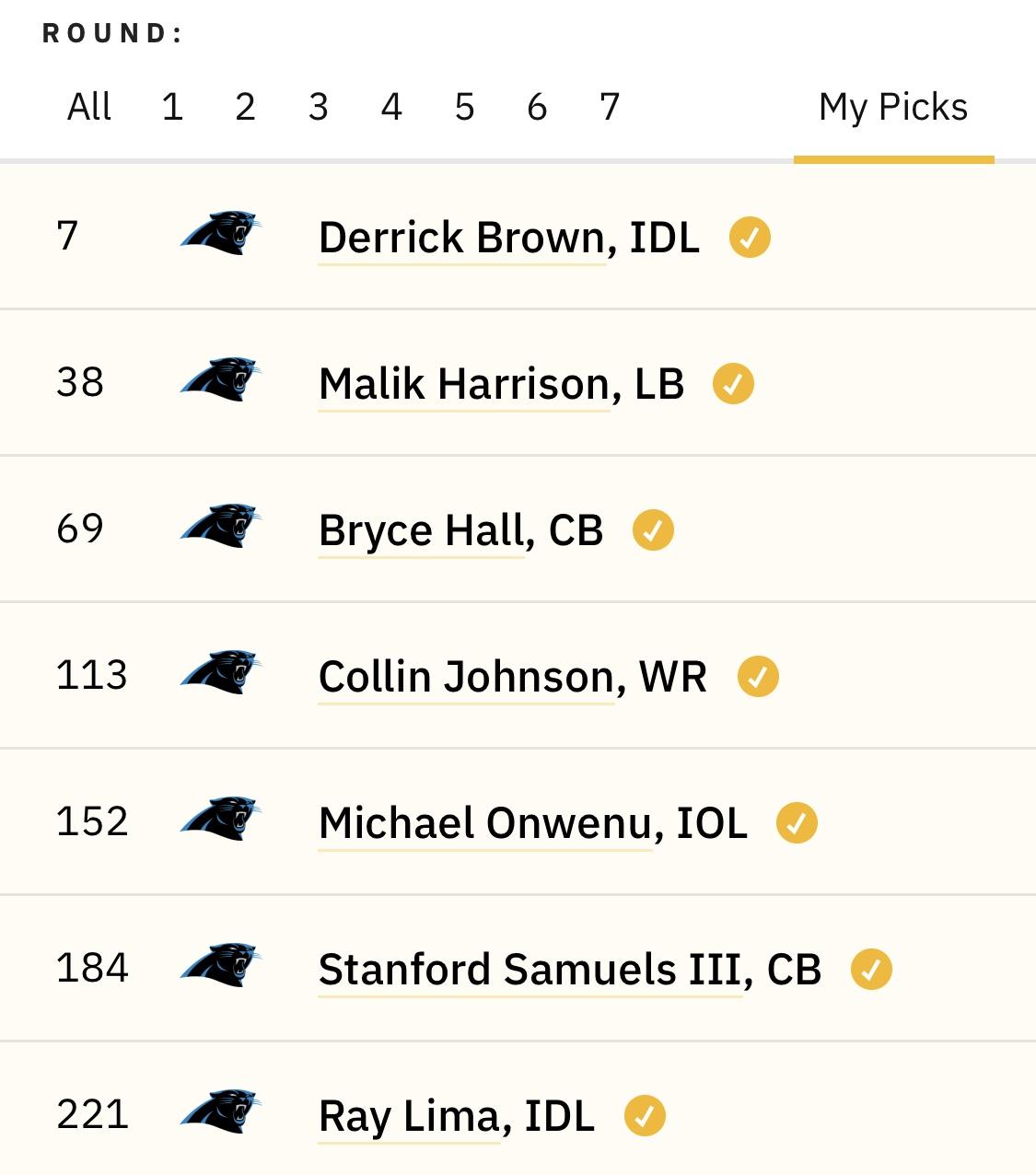Click Panthers logo beside pick 221
This screenshot has height=1175, width=1036.
click(220, 1111)
